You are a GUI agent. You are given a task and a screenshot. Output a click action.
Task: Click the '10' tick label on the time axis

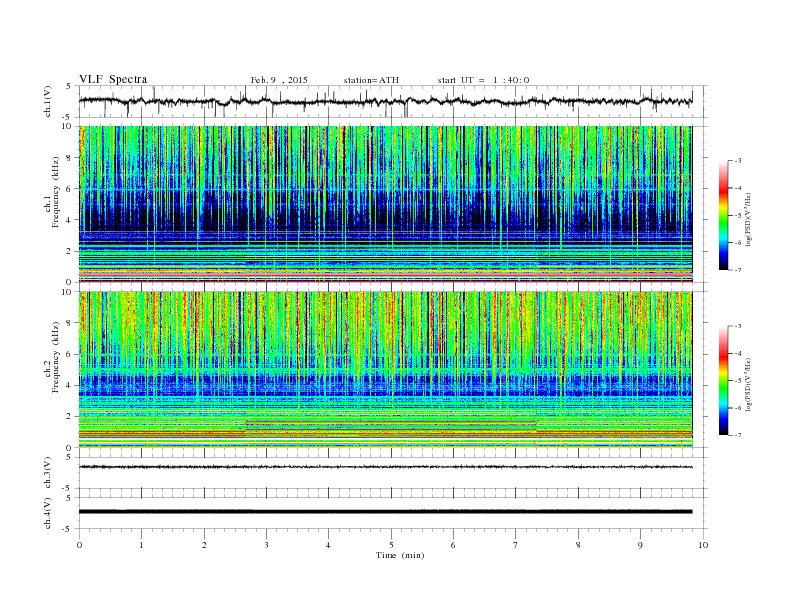703,545
